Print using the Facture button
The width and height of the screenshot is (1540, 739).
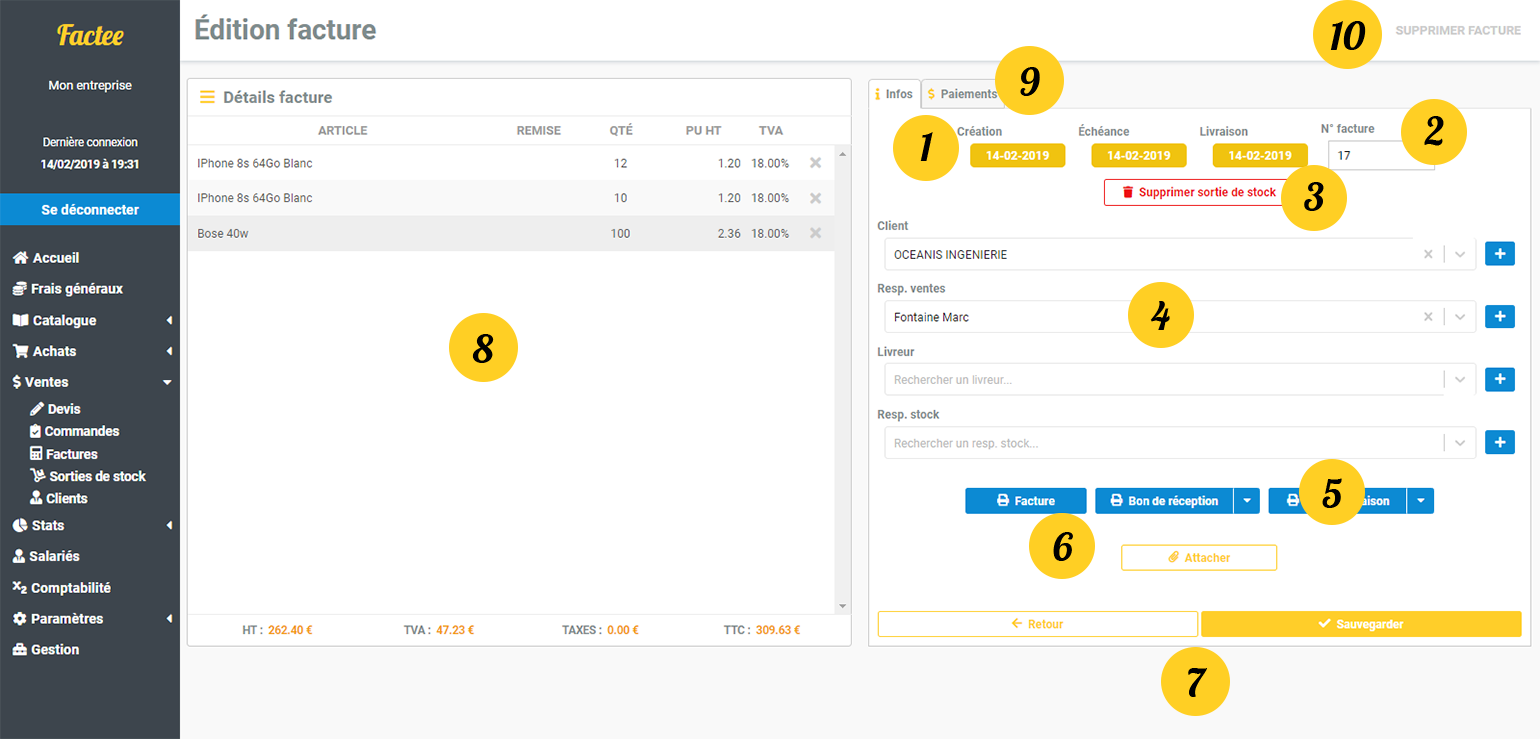tap(1024, 501)
